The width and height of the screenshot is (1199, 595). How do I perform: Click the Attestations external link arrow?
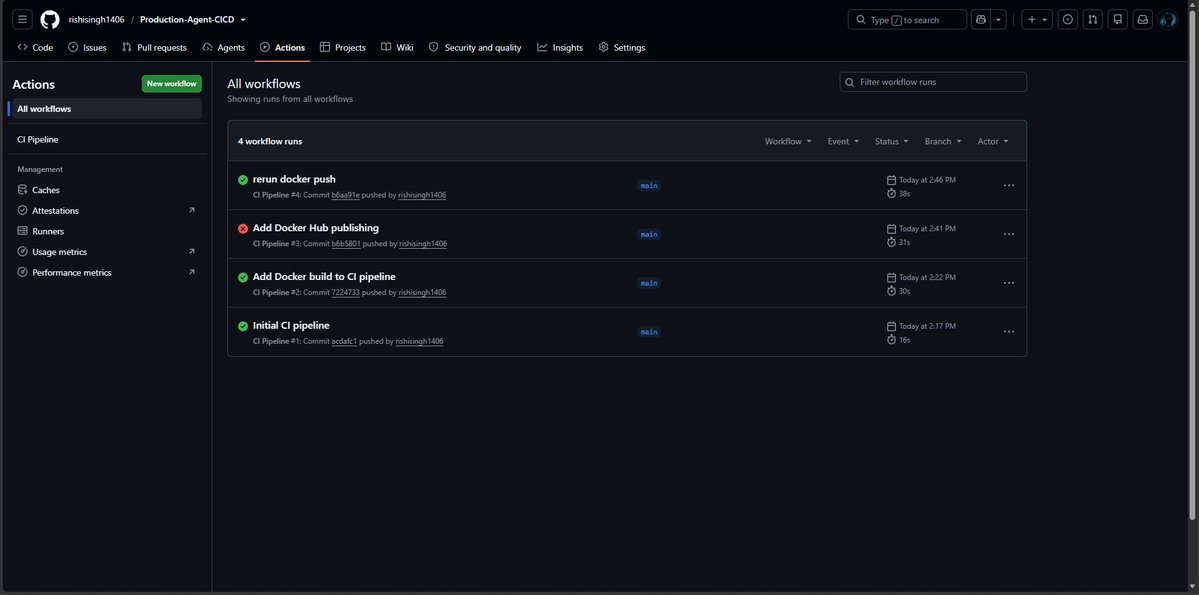(x=191, y=210)
